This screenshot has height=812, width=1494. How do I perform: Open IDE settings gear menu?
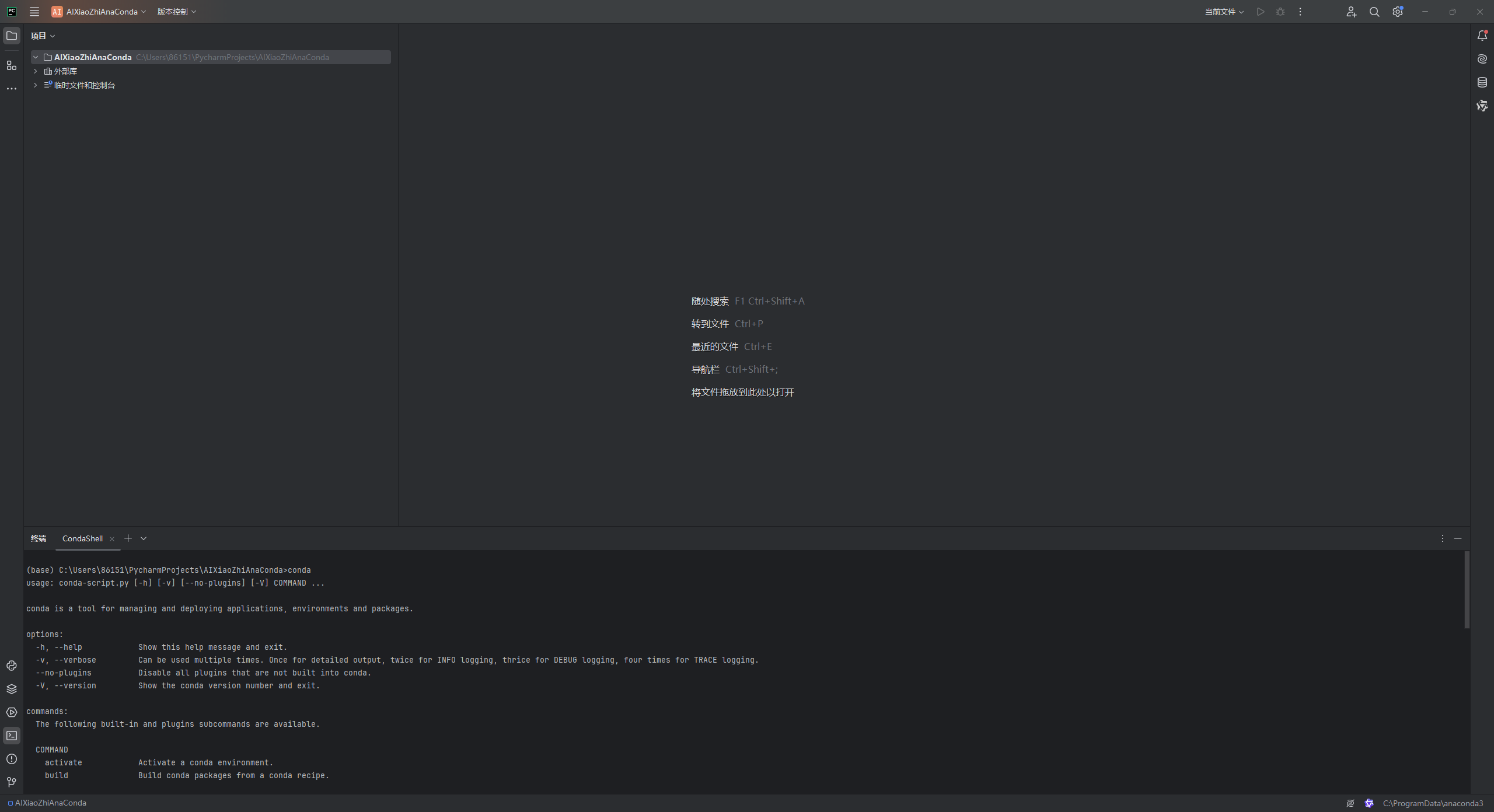point(1397,12)
